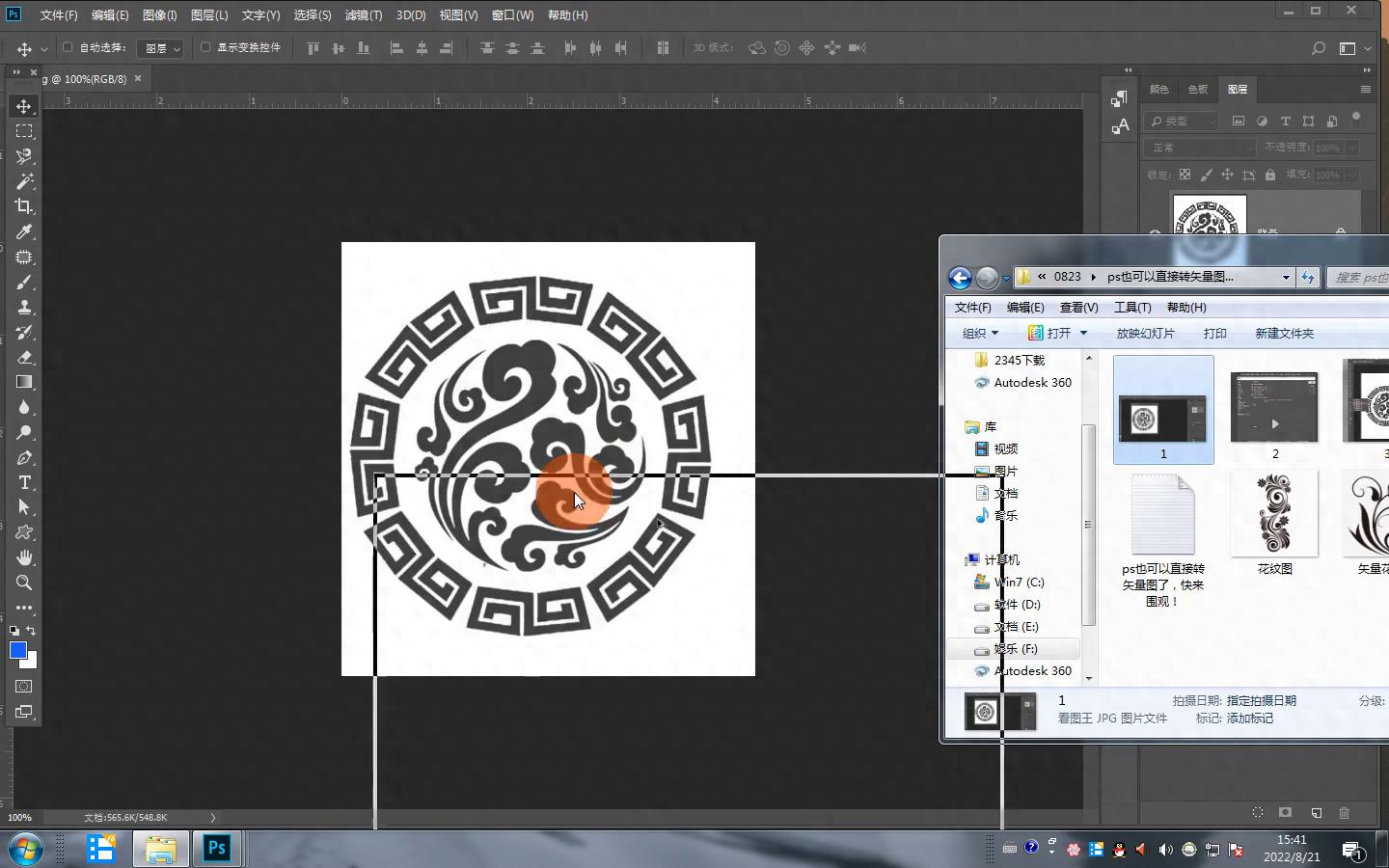Click the 放映幻灯片 button
Image resolution: width=1389 pixels, height=868 pixels.
(x=1145, y=334)
